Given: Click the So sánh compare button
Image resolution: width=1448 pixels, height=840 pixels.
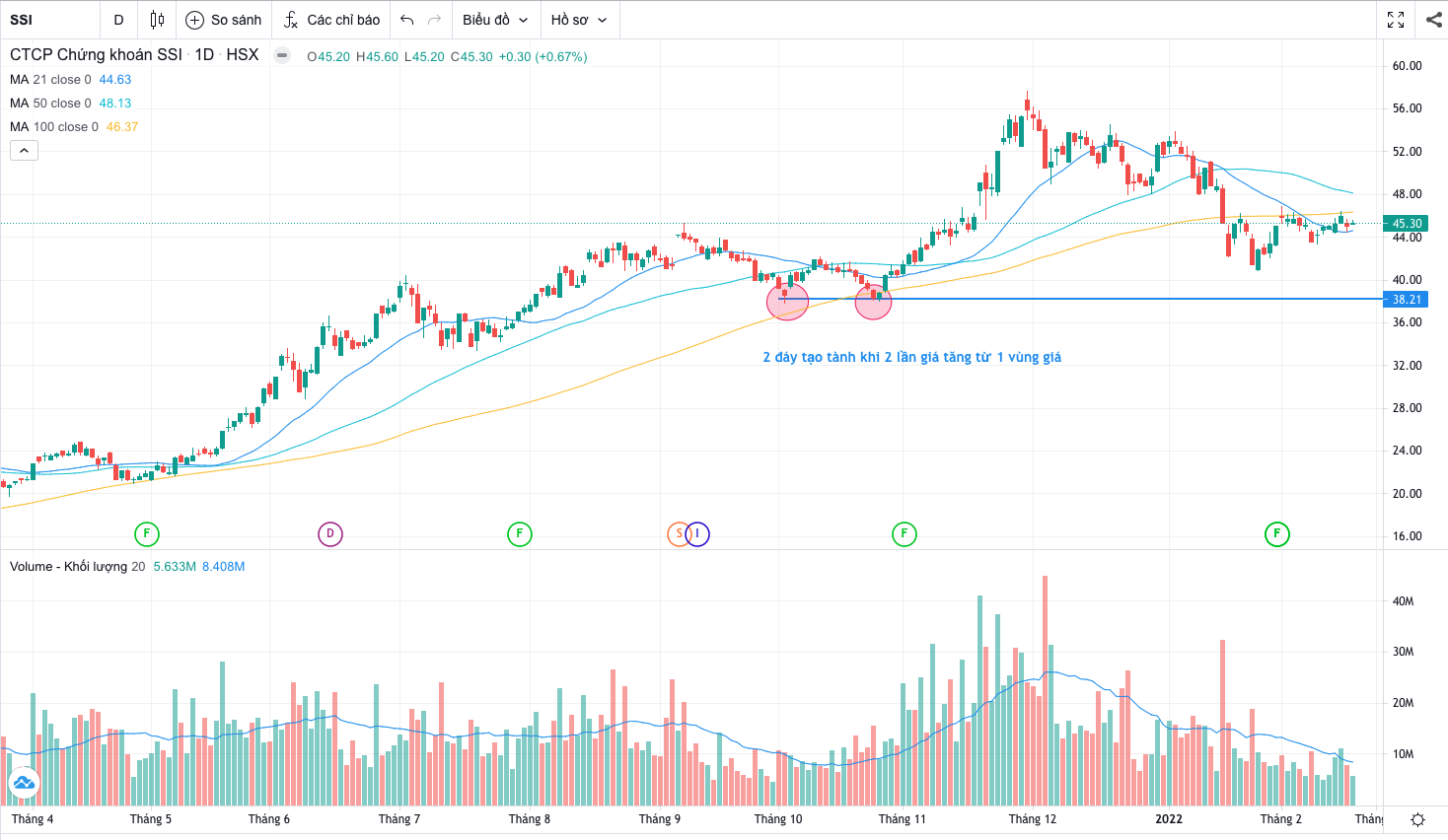Looking at the screenshot, I should 224,20.
